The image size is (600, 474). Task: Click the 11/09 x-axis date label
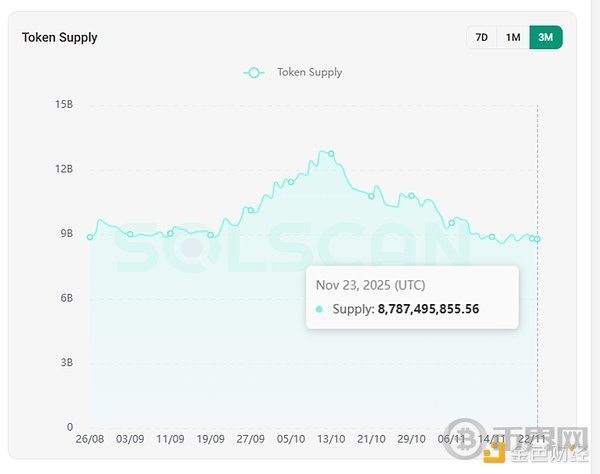pos(170,438)
